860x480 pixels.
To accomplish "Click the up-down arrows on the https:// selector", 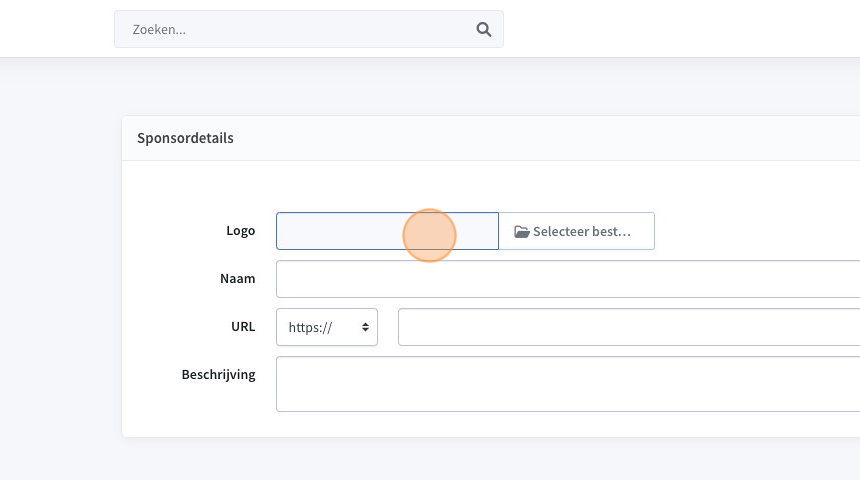I will point(365,327).
